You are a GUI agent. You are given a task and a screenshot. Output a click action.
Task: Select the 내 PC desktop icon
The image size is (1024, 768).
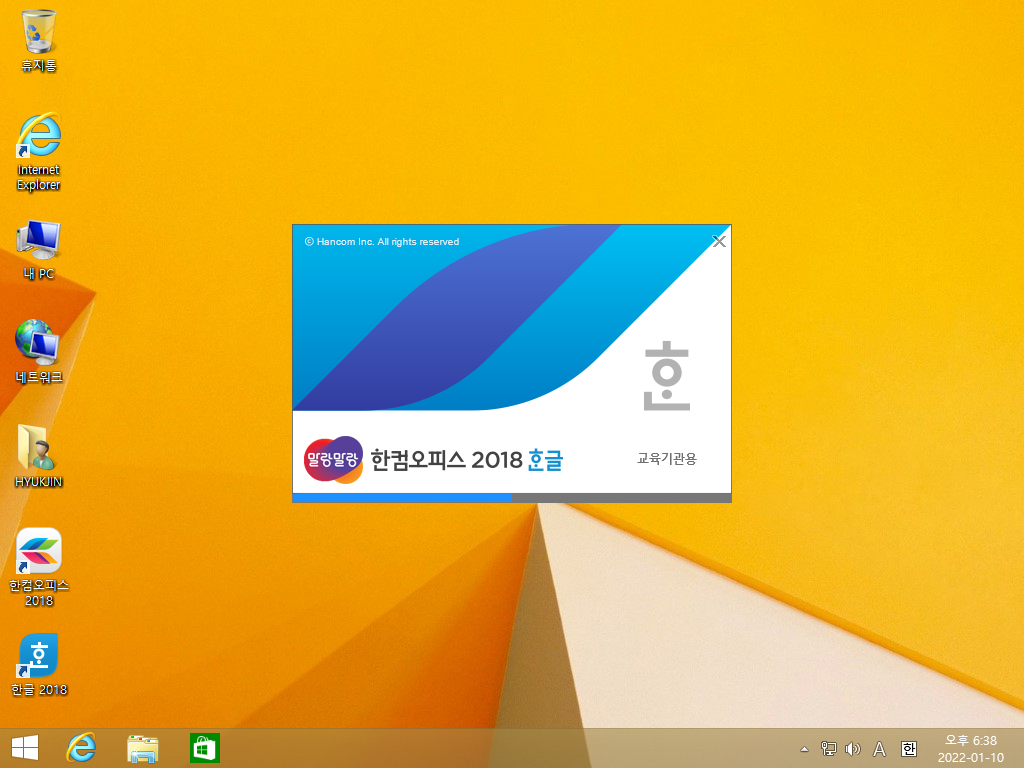(x=39, y=251)
